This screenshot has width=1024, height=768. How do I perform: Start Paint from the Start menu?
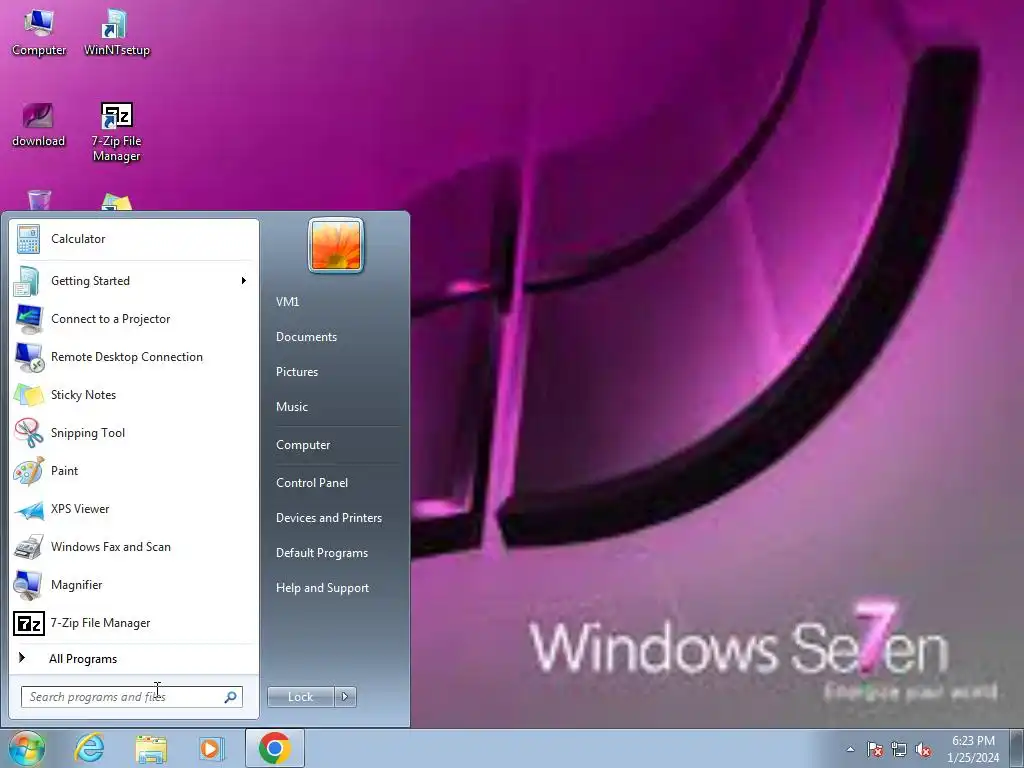pos(134,470)
